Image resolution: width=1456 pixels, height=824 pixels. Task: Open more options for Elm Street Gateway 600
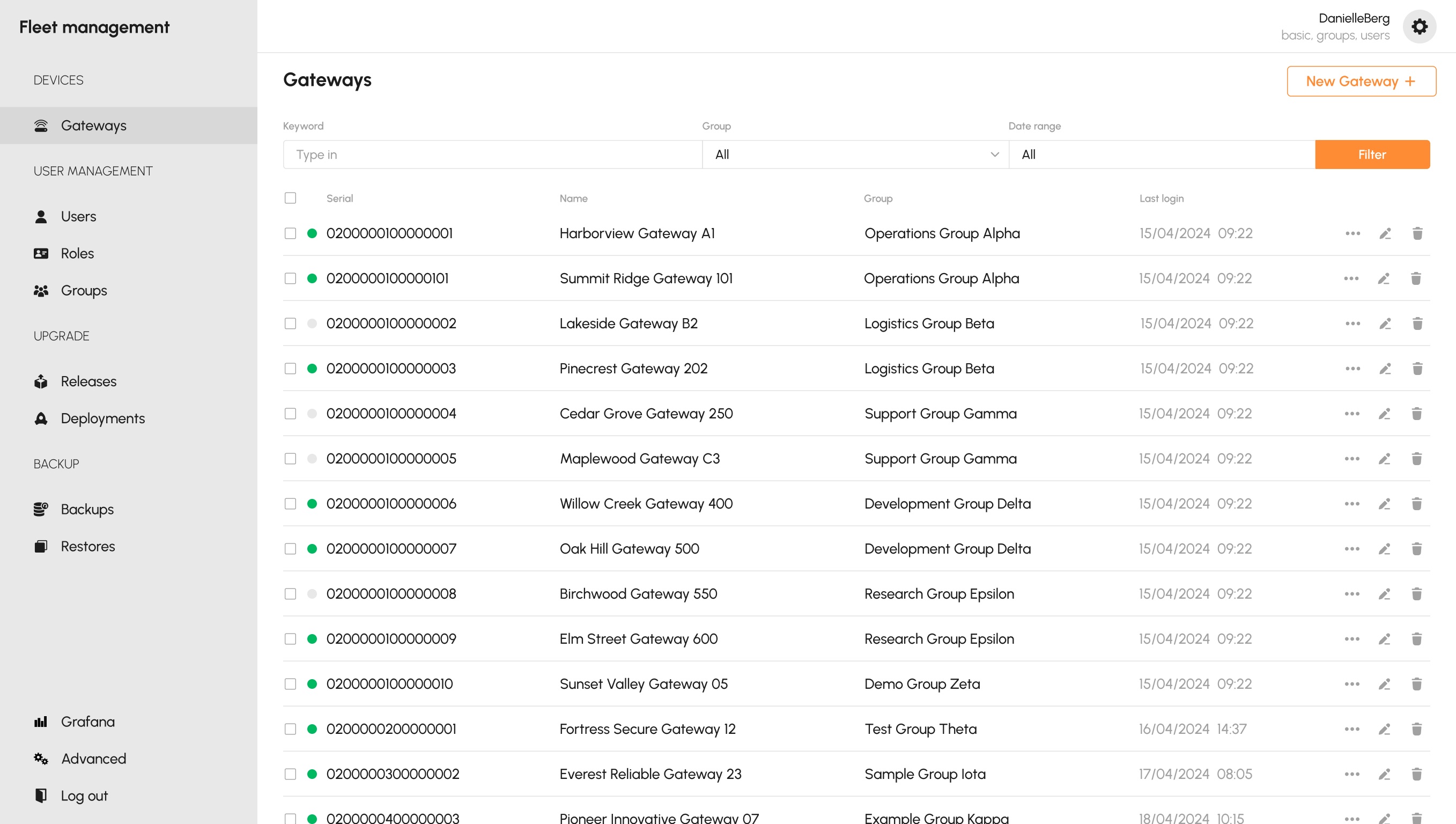1352,639
